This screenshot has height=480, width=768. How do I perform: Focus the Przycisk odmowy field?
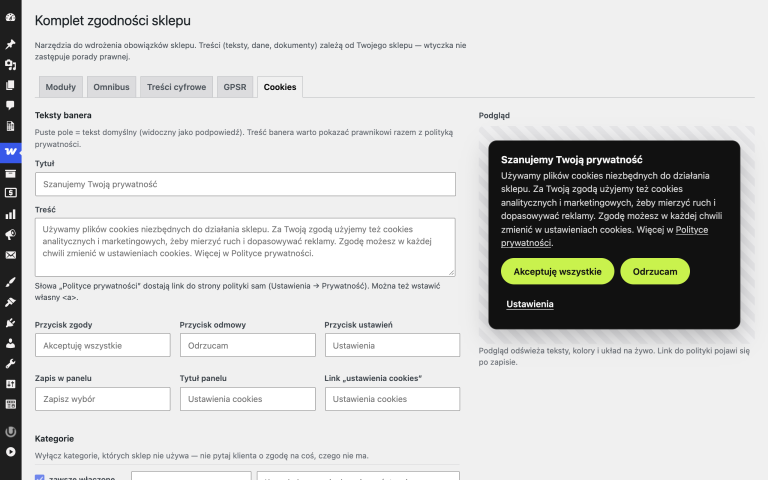[247, 345]
